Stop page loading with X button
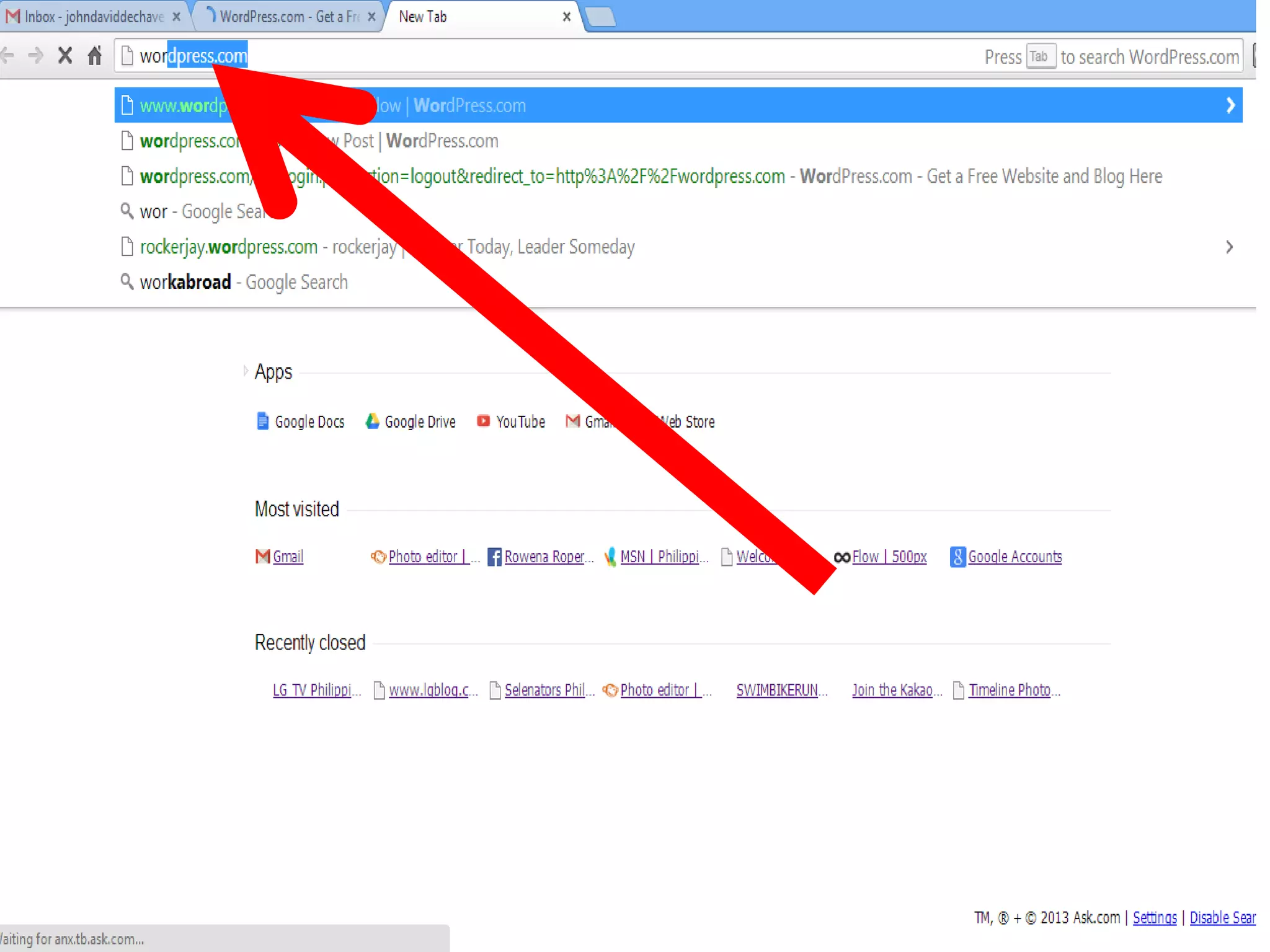Image resolution: width=1270 pixels, height=952 pixels. [x=64, y=56]
